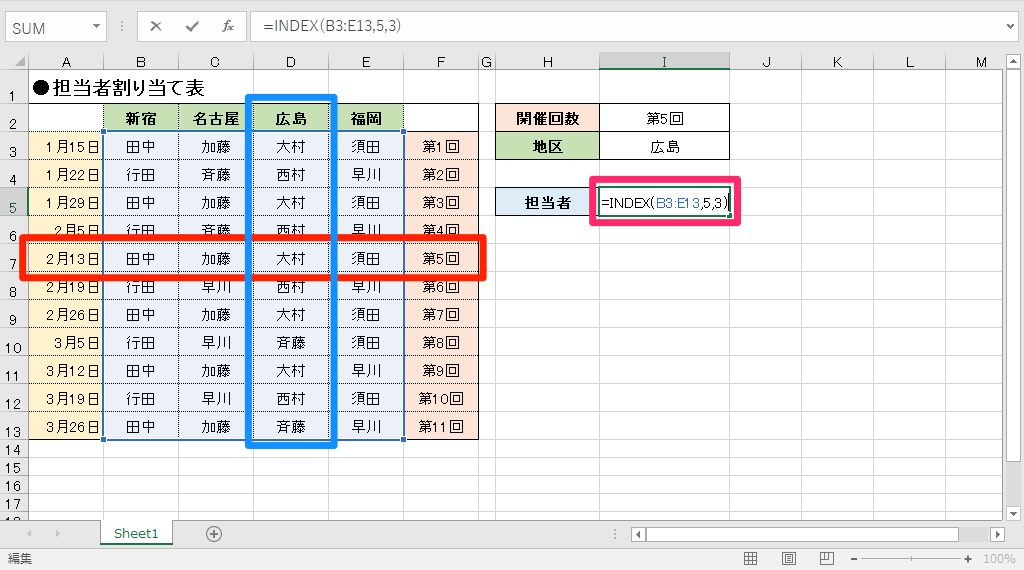Click the zoom out minus icon
The width and height of the screenshot is (1024, 570).
pyautogui.click(x=854, y=559)
